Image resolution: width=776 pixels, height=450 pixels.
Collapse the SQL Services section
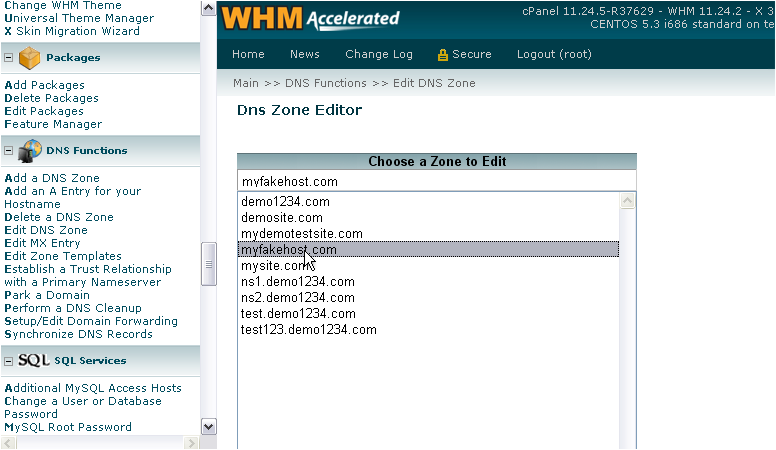[x=8, y=361]
